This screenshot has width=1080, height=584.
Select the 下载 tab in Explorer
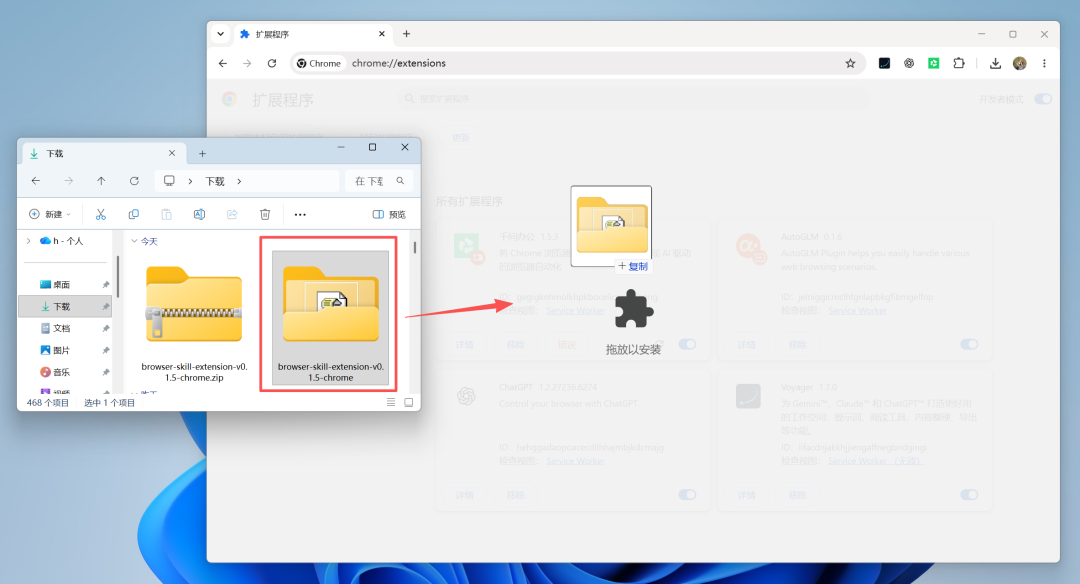pos(103,154)
